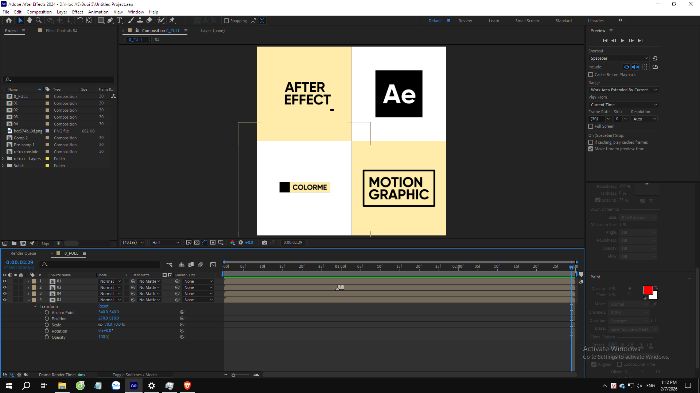The width and height of the screenshot is (700, 393).
Task: Open the File menu
Action: [6, 12]
